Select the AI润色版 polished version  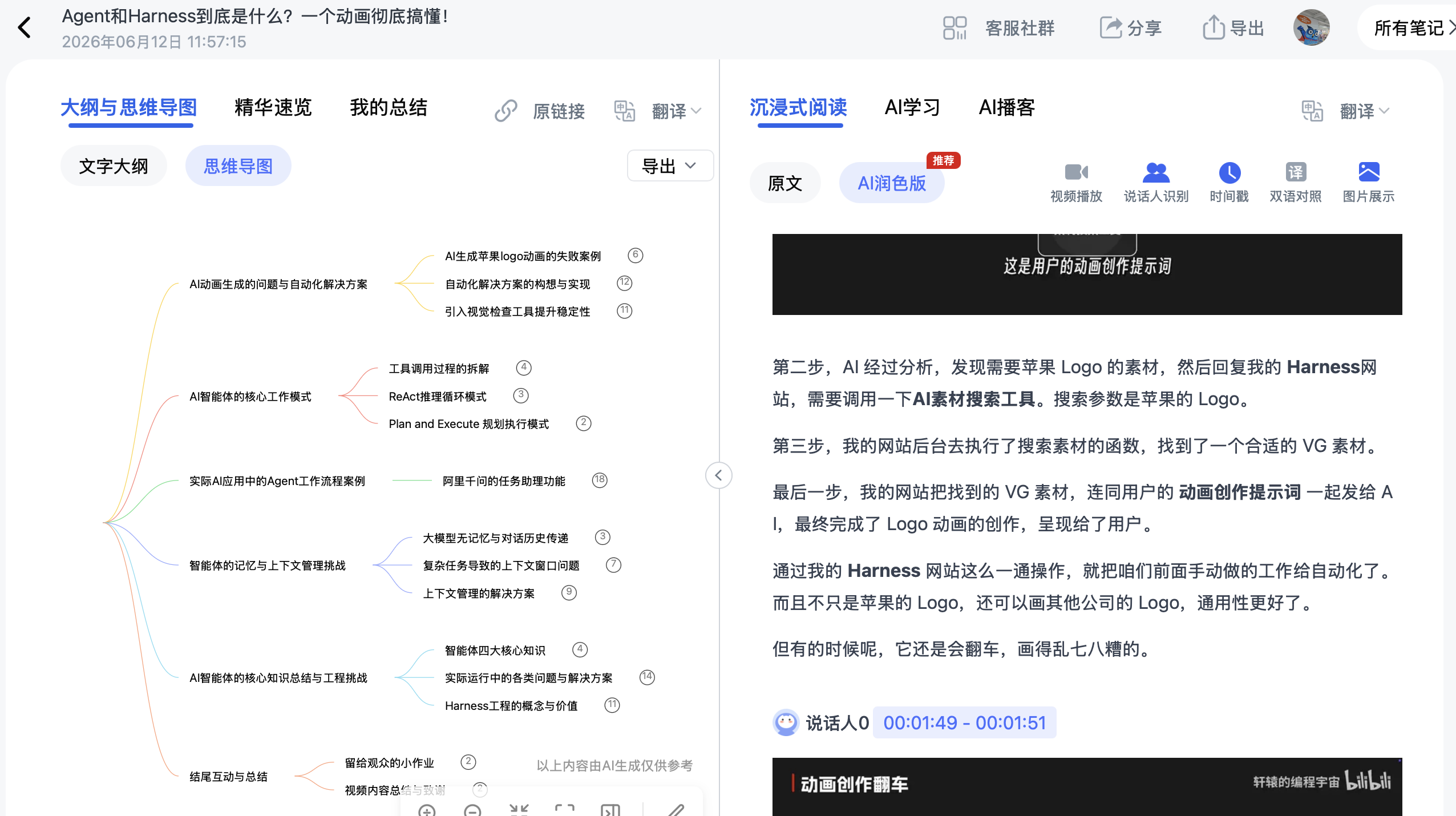click(x=892, y=183)
